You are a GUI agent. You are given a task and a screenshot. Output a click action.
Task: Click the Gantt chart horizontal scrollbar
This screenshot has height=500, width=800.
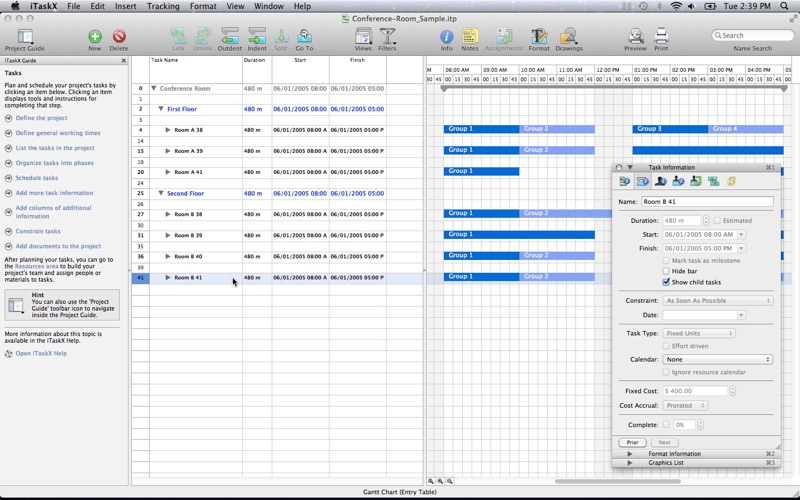click(617, 481)
